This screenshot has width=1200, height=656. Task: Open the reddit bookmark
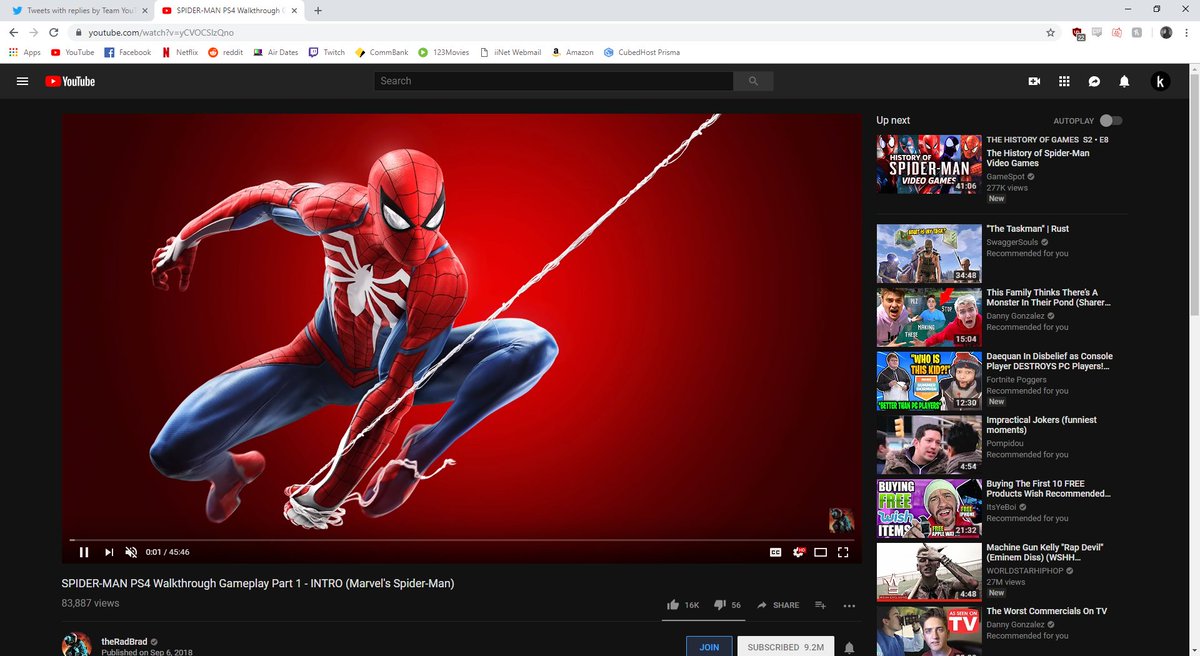pyautogui.click(x=226, y=52)
